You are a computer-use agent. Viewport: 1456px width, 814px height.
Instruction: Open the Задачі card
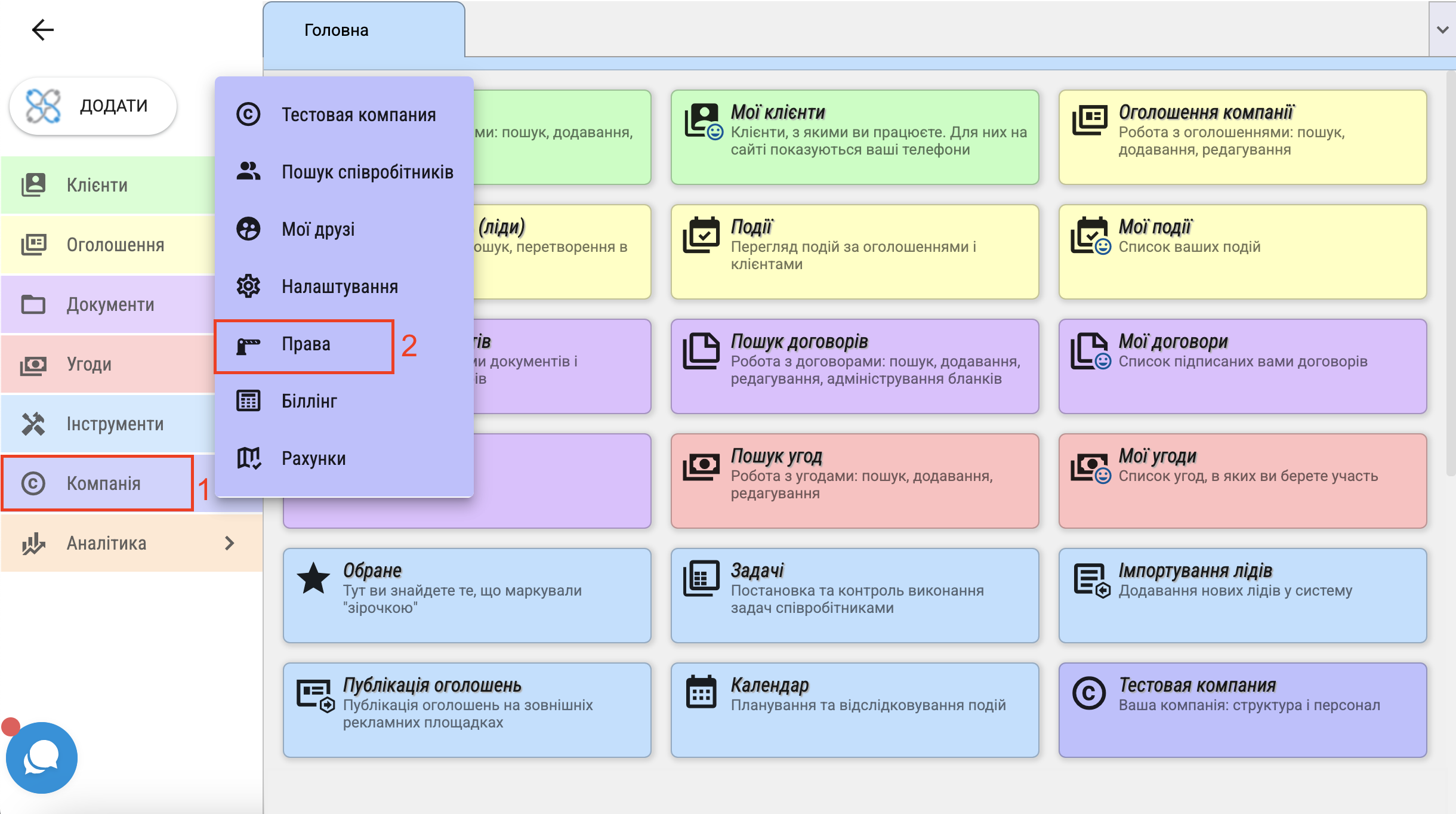point(855,596)
